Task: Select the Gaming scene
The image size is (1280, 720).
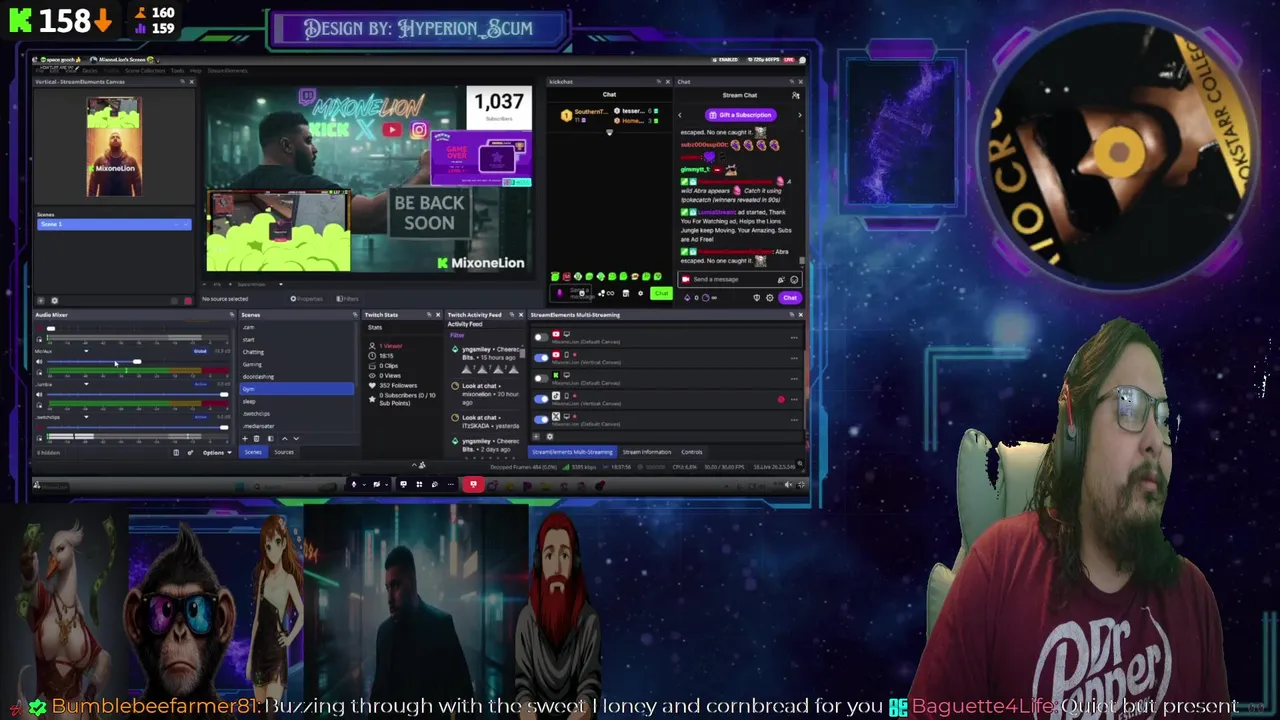Action: [252, 365]
